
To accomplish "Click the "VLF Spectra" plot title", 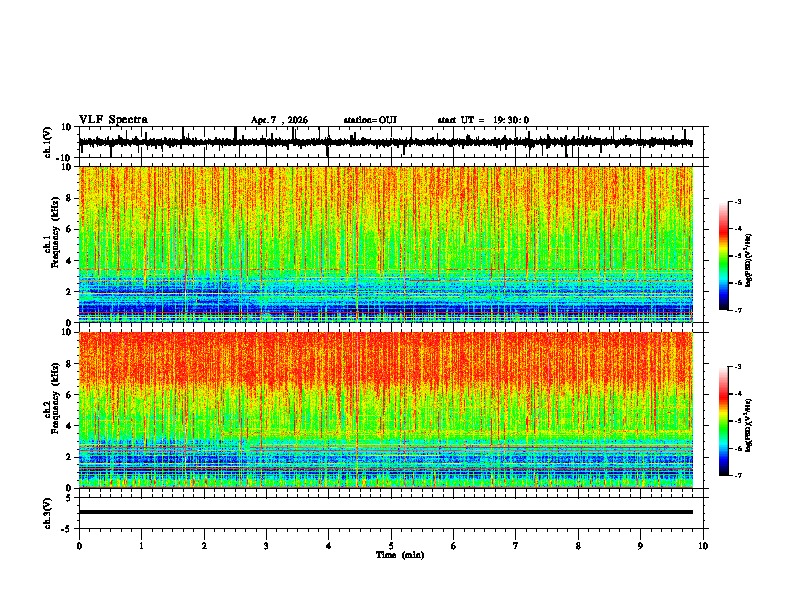I will [x=113, y=120].
